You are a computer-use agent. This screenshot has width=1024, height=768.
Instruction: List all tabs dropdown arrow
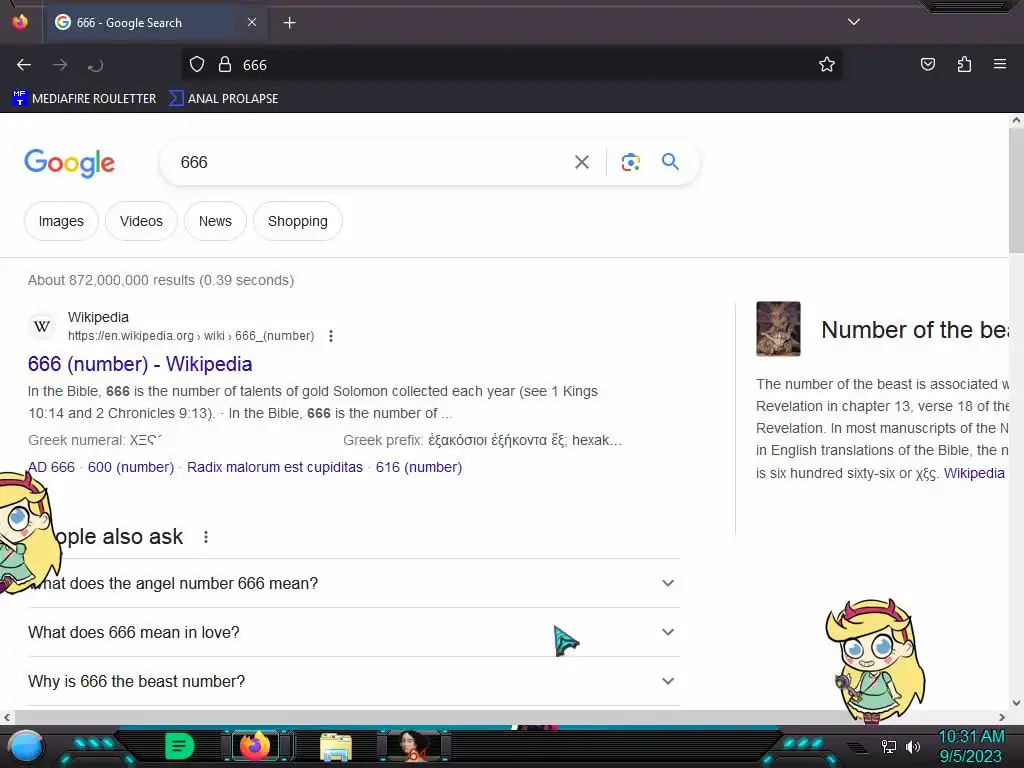(854, 22)
